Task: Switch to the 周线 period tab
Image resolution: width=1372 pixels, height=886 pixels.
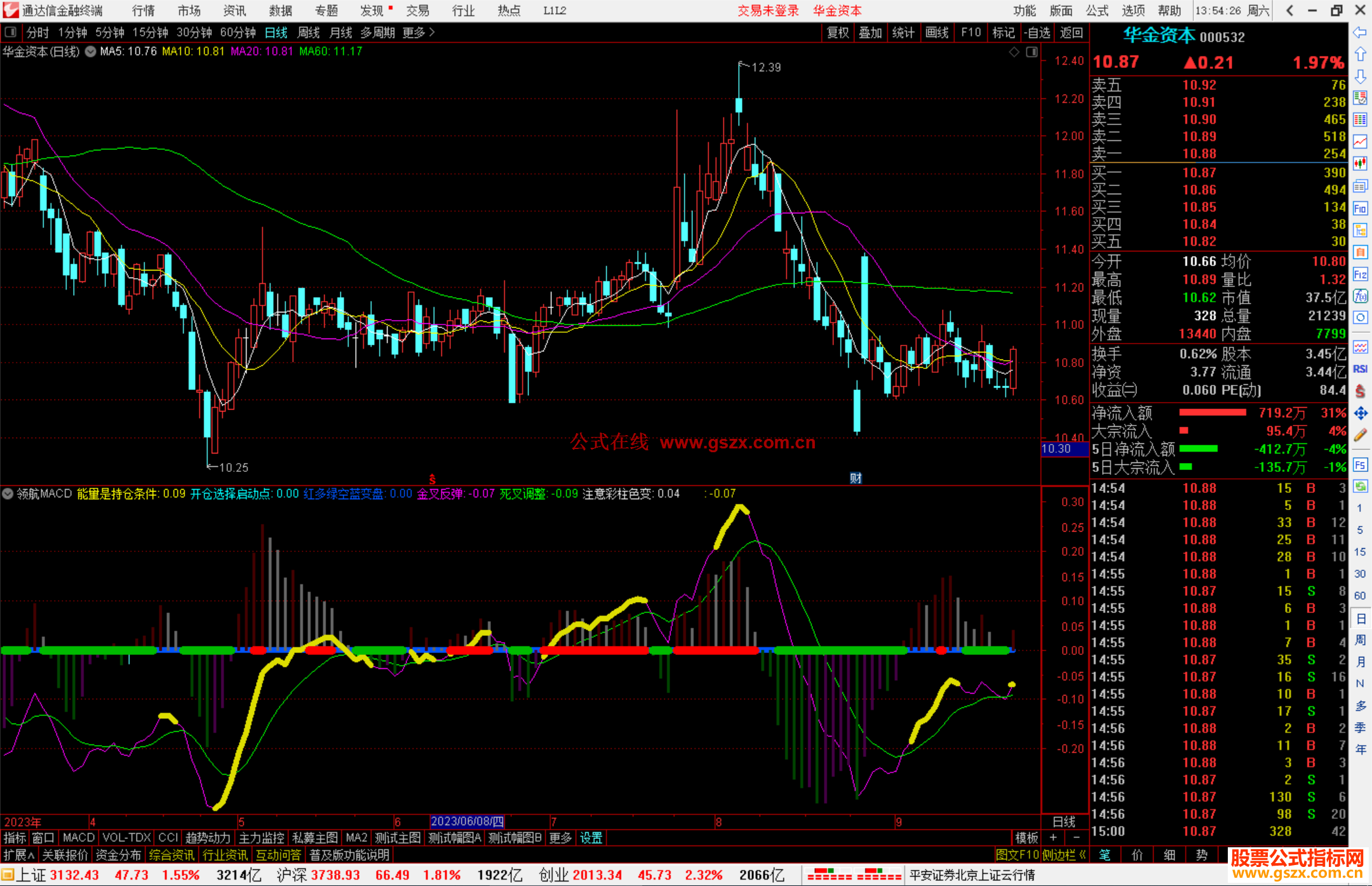Action: (x=309, y=32)
